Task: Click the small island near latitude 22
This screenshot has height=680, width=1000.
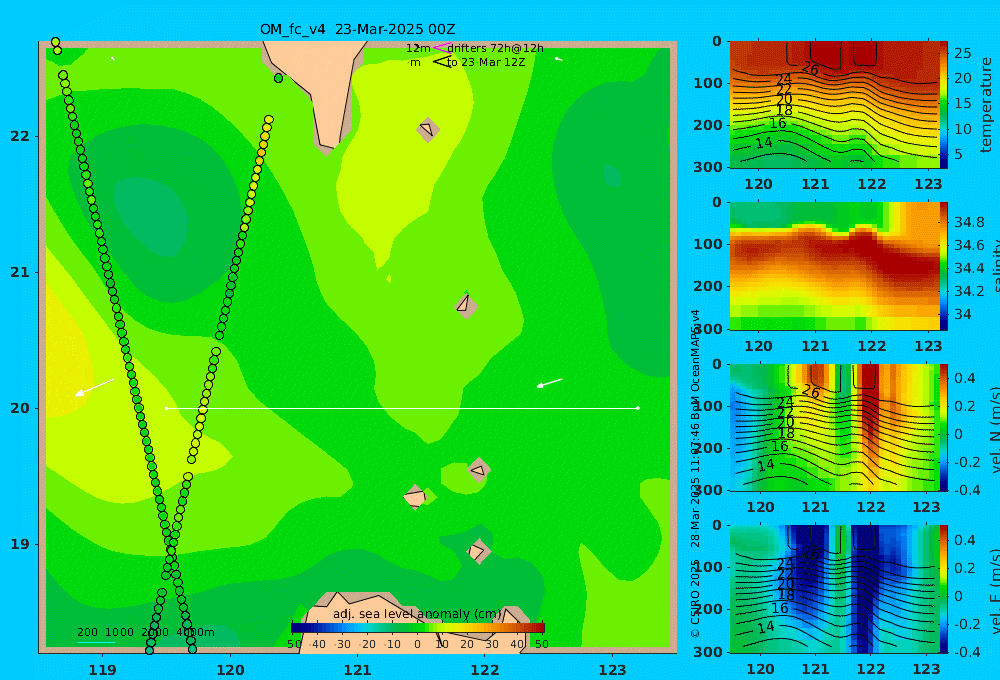Action: tap(427, 129)
